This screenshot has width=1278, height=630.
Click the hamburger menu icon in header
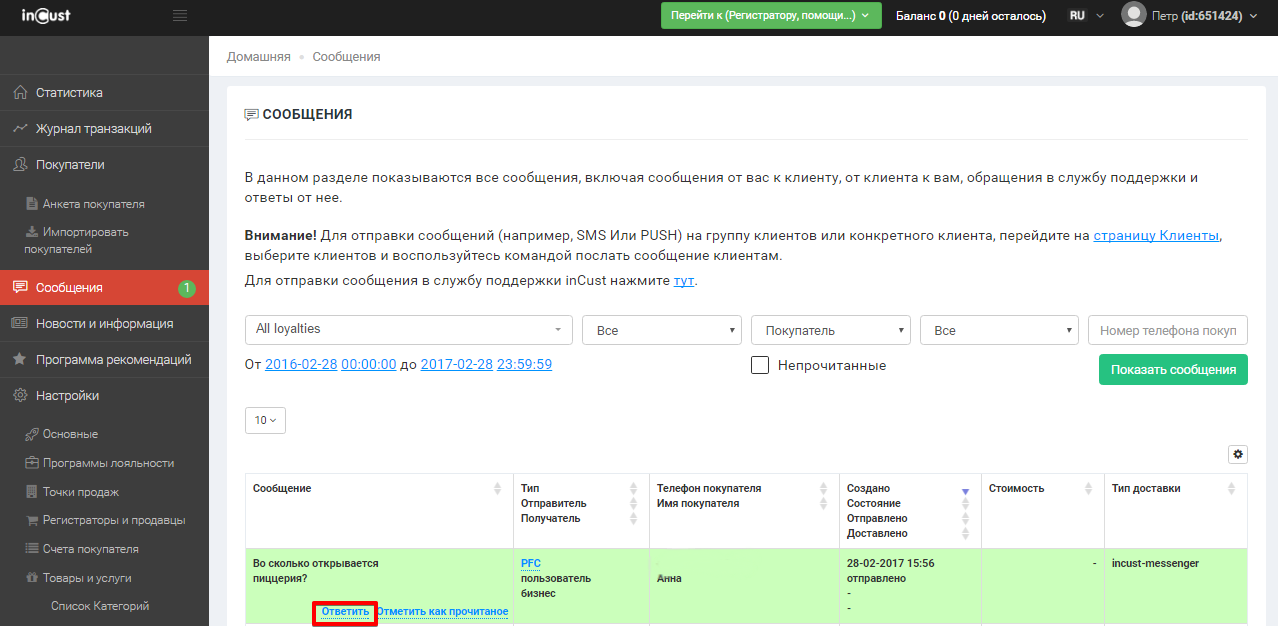[x=180, y=16]
